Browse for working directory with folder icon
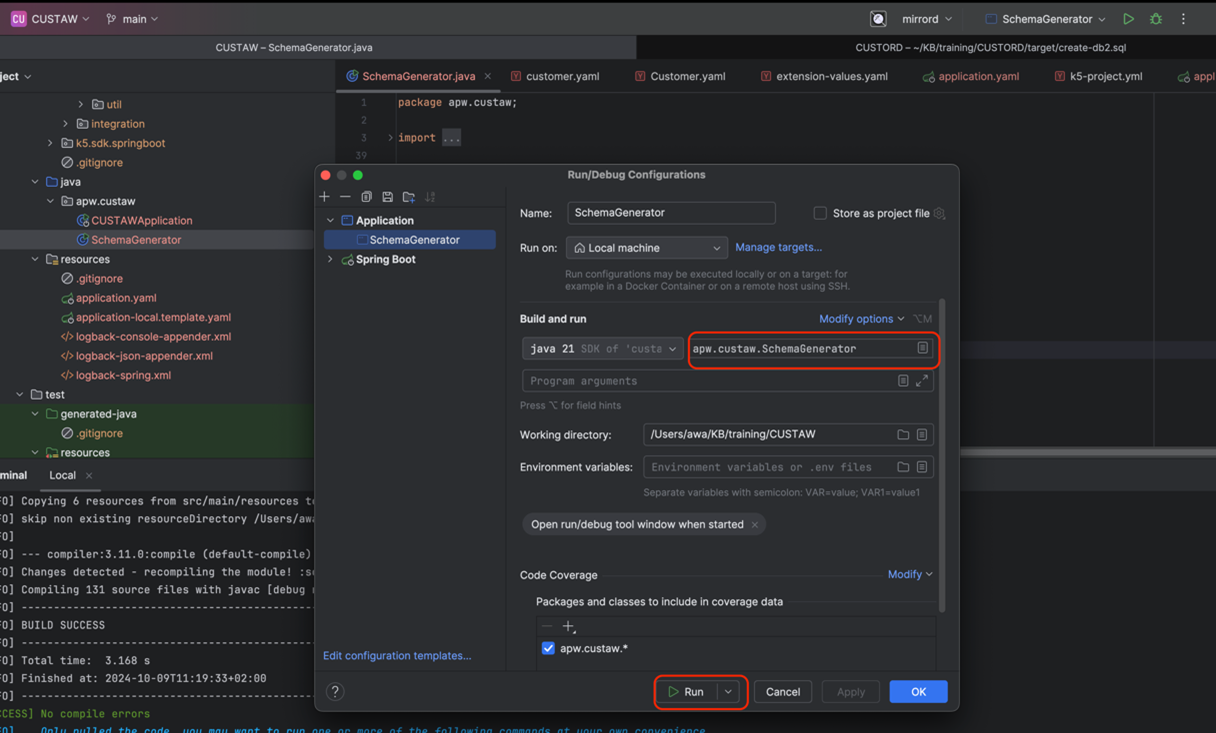This screenshot has height=733, width=1216. tap(903, 435)
